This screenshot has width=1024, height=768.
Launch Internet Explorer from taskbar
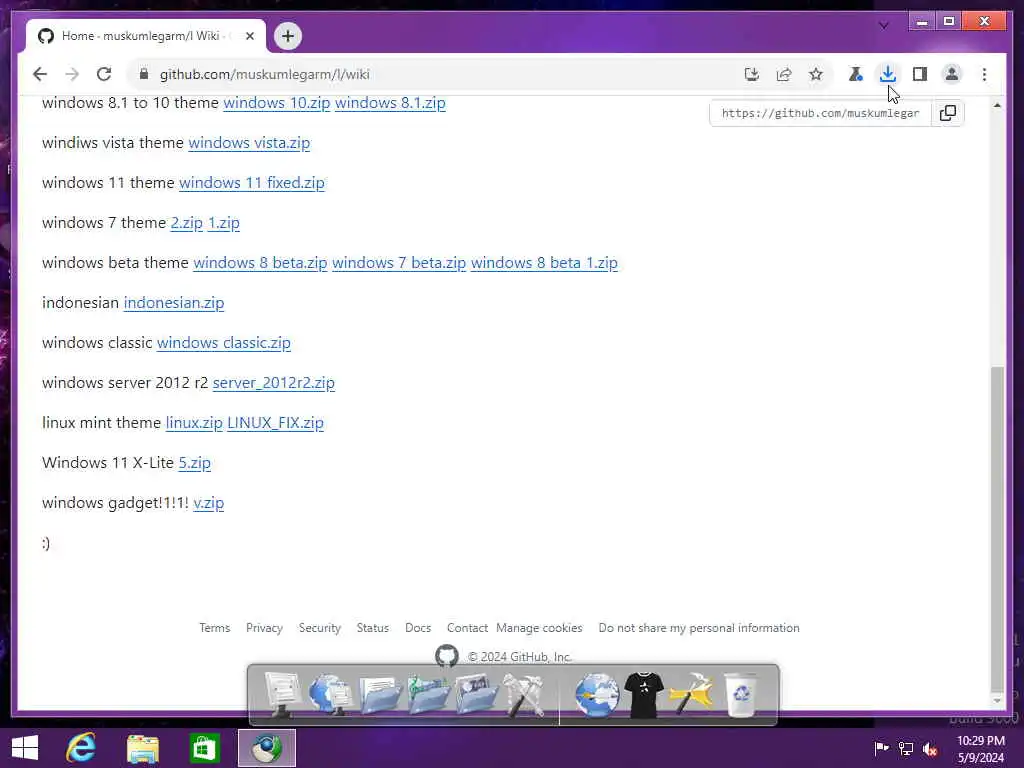pyautogui.click(x=81, y=748)
